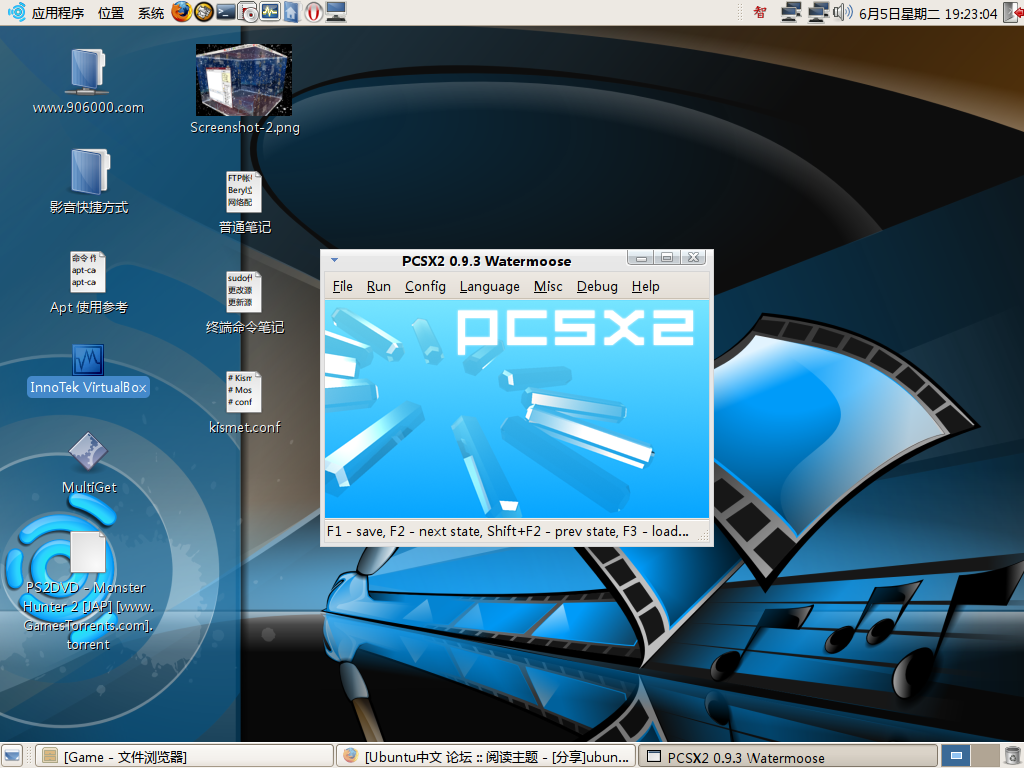The height and width of the screenshot is (768, 1024).
Task: Select the www.906000.com desktop icon
Action: pos(88,81)
